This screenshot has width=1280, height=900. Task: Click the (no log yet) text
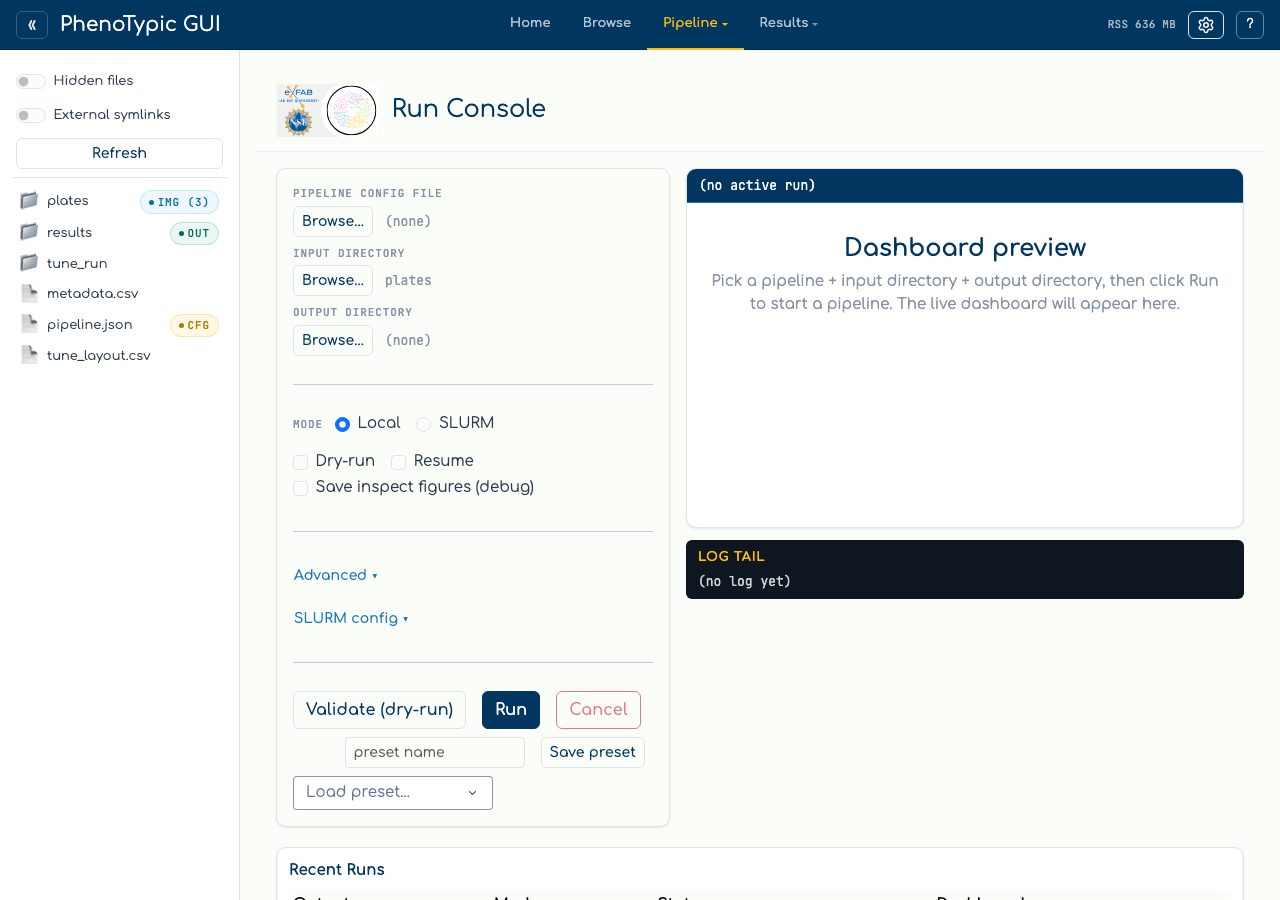pyautogui.click(x=744, y=581)
